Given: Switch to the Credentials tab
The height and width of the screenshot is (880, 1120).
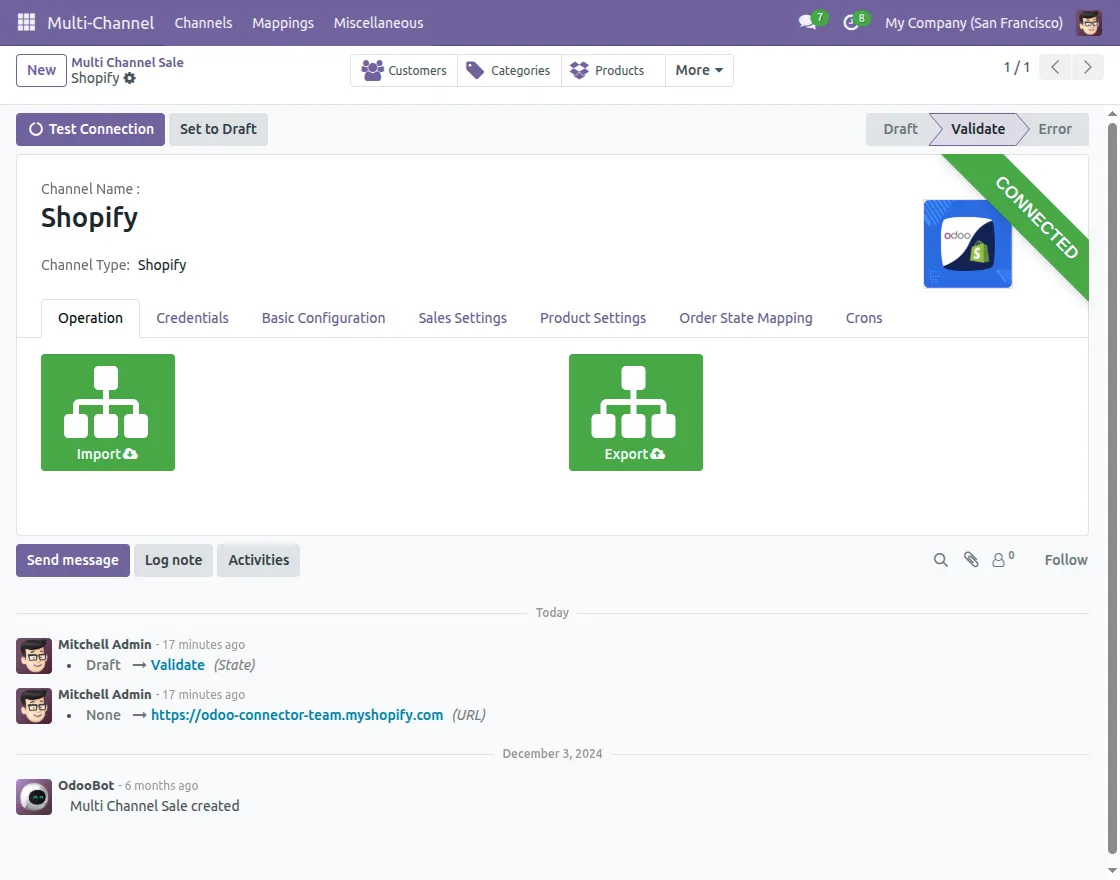Looking at the screenshot, I should click(192, 318).
